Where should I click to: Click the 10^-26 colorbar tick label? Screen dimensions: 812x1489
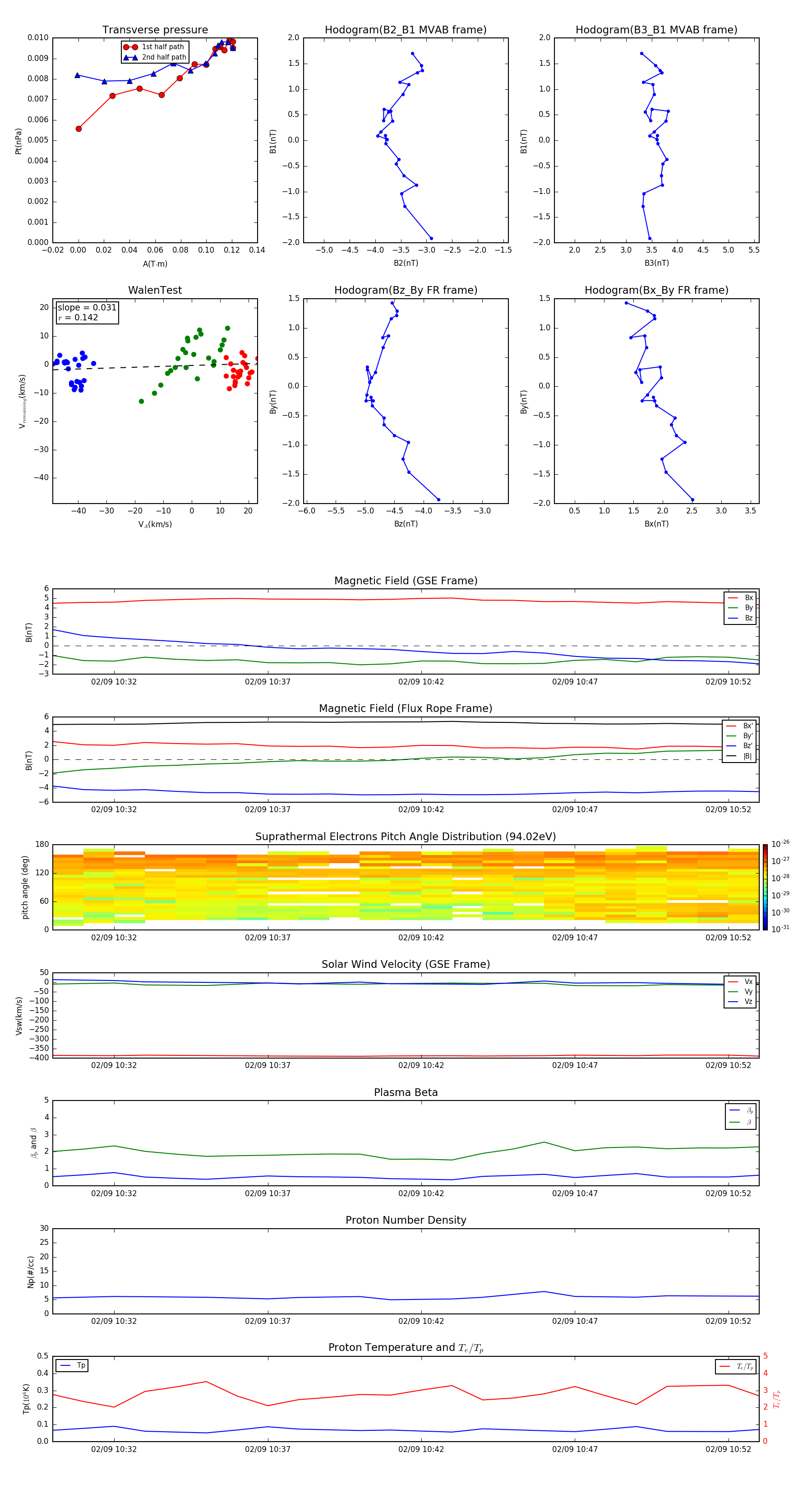pos(780,844)
